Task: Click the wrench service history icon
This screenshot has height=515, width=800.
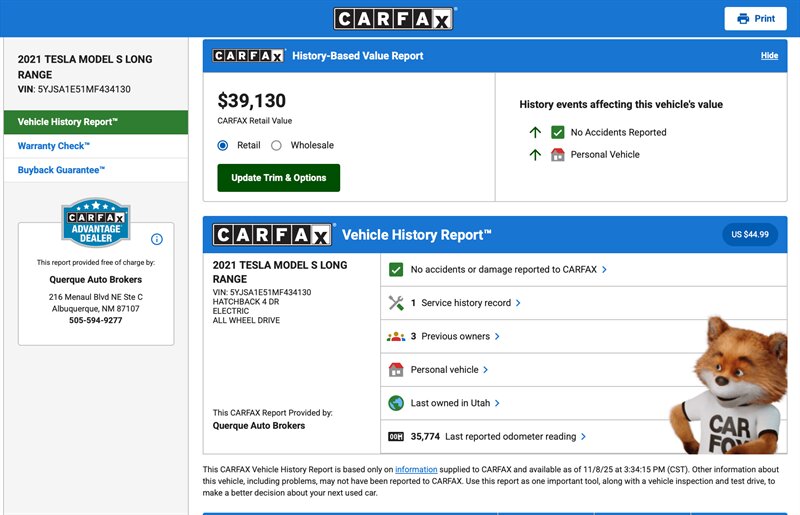Action: [395, 303]
